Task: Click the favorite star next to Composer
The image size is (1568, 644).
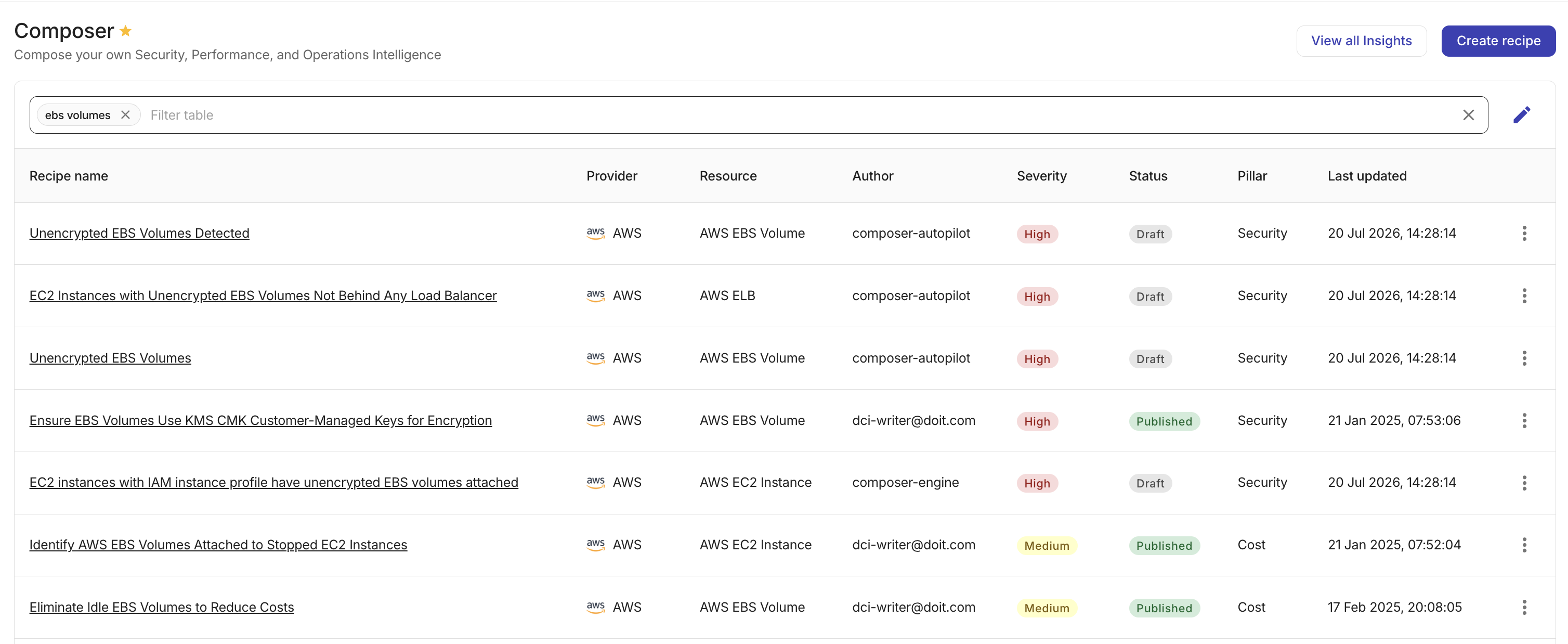Action: pyautogui.click(x=125, y=31)
